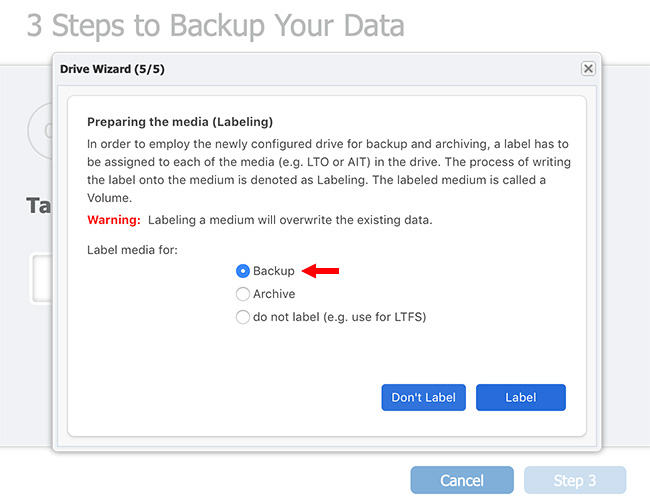Select the Backup radio button
This screenshot has height=504, width=650.
(243, 271)
